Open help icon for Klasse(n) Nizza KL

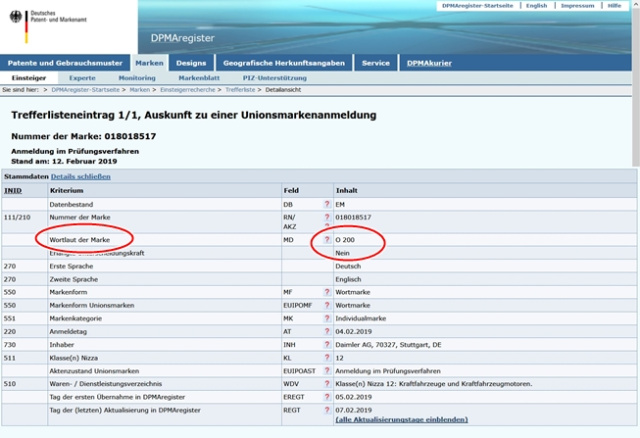[x=326, y=357]
